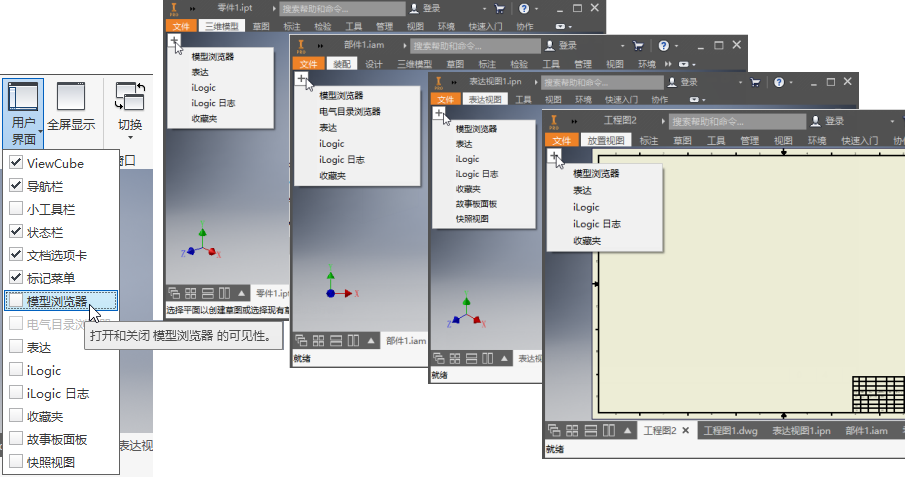Enable the 表达 checkbox in user interface list
This screenshot has height=481, width=905.
tap(16, 346)
